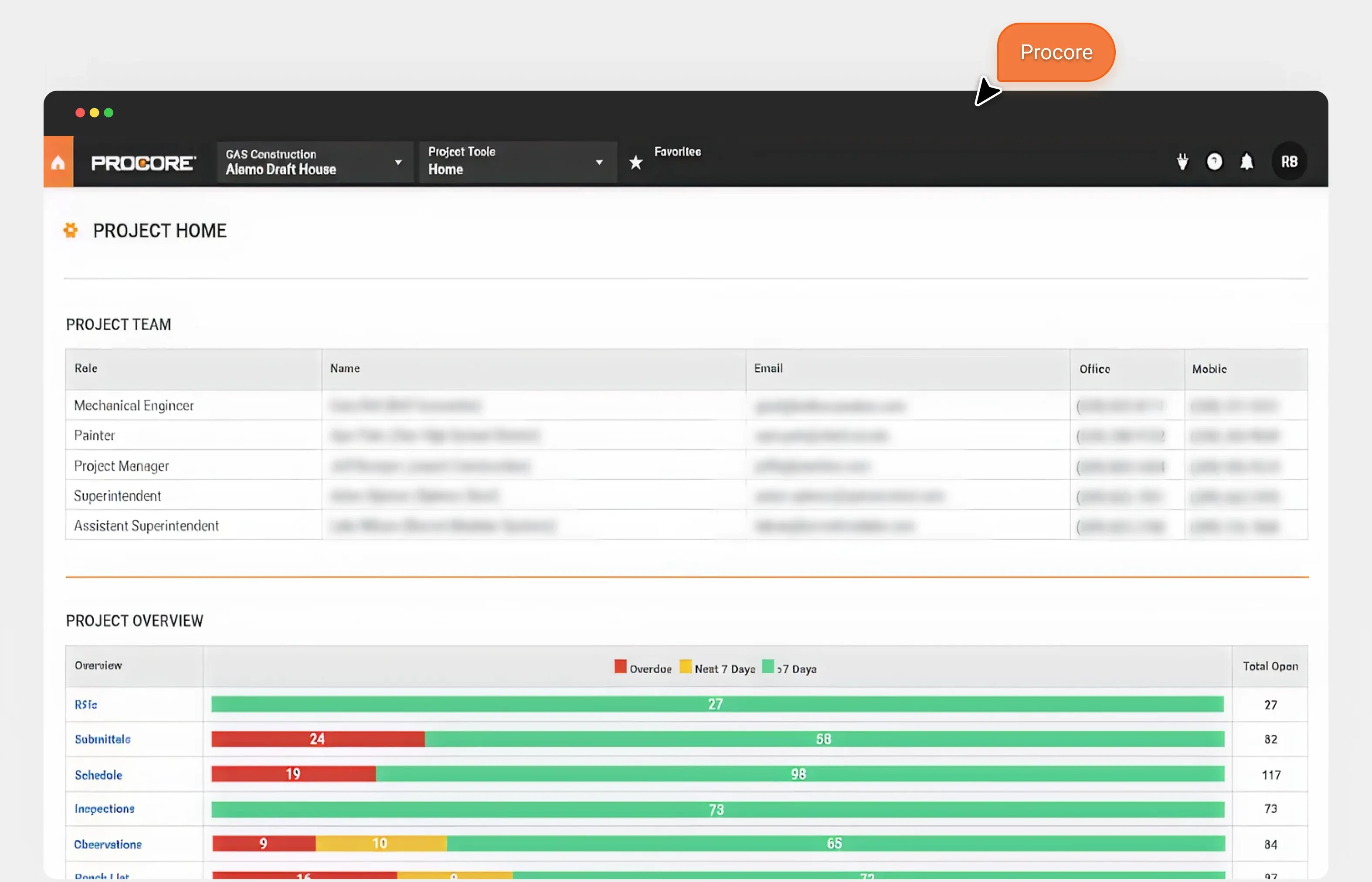This screenshot has height=882, width=1372.
Task: Click the Procore logo
Action: (x=143, y=163)
